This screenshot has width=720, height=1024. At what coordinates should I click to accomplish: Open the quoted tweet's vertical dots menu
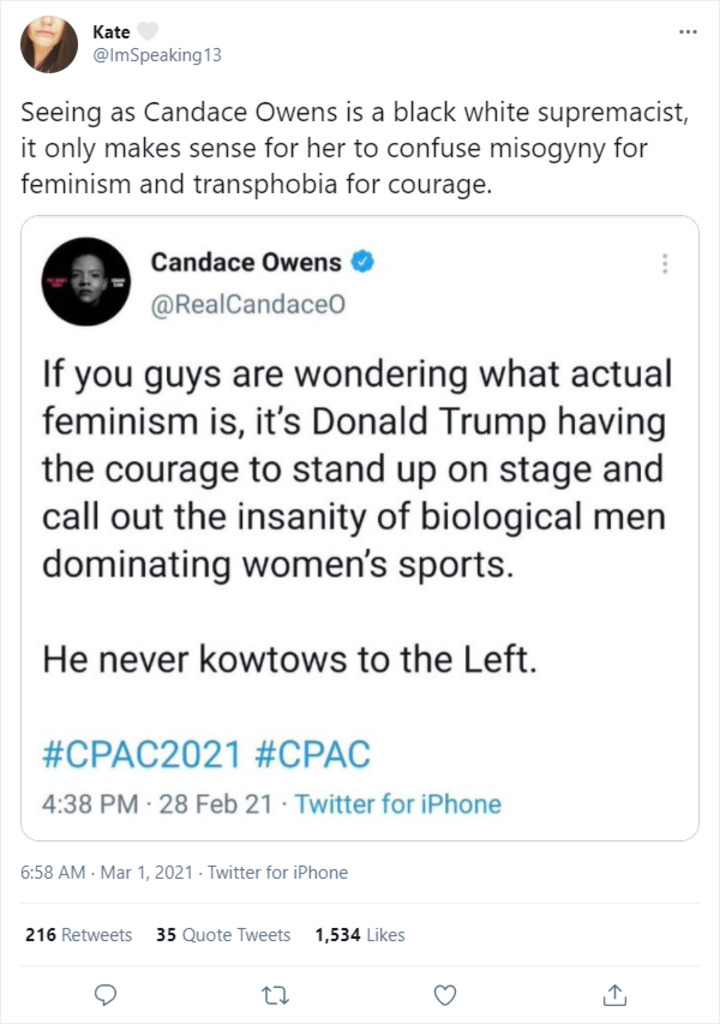pos(665,264)
